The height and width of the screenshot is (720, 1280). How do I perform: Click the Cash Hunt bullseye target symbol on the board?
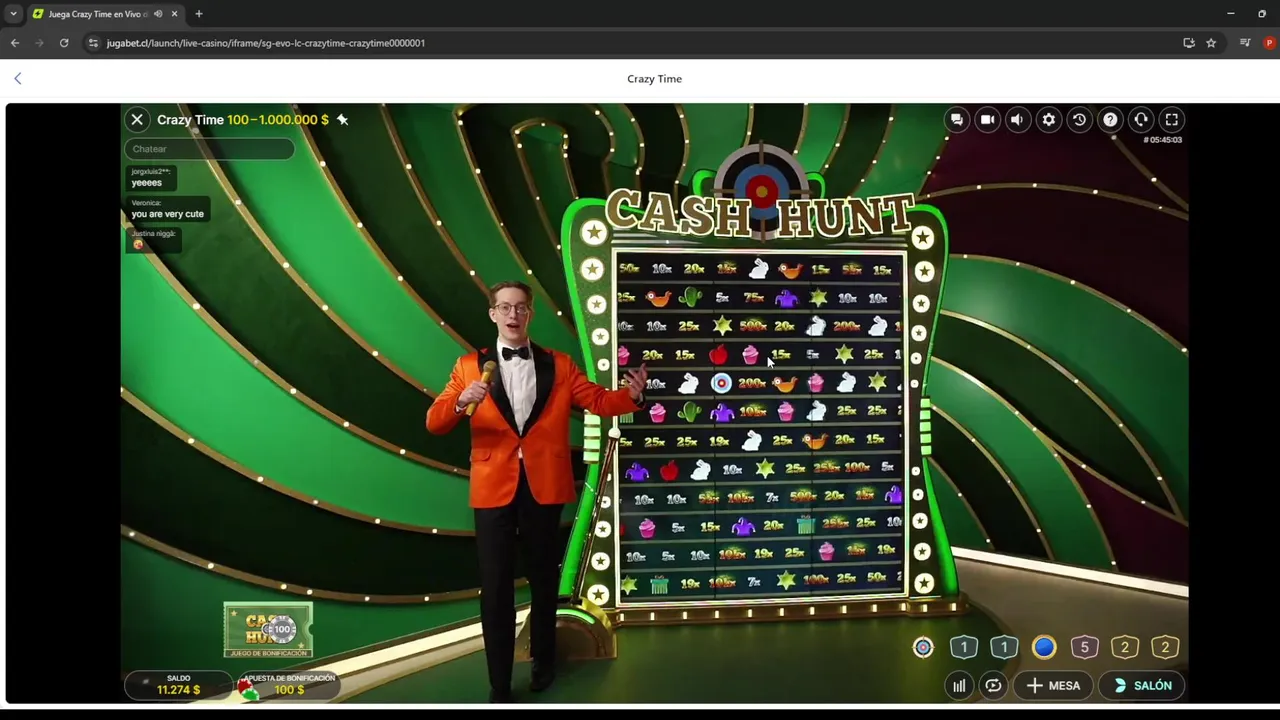[x=721, y=383]
